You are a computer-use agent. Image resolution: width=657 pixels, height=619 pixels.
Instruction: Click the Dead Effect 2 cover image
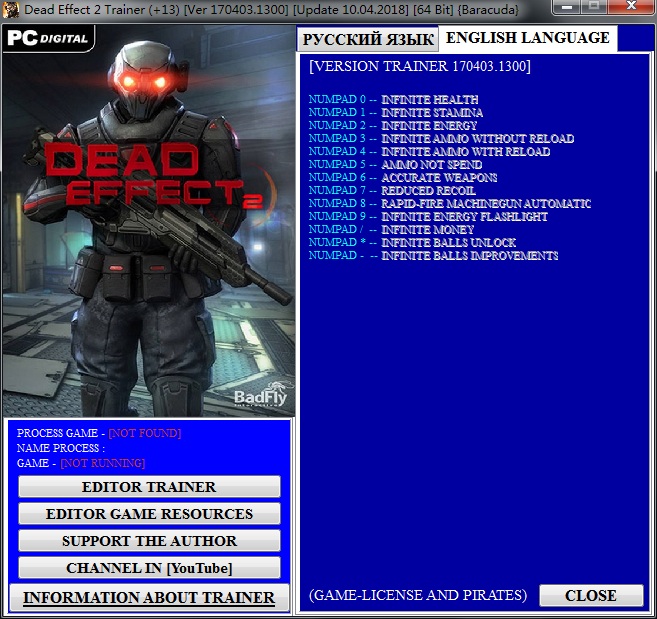[149, 220]
